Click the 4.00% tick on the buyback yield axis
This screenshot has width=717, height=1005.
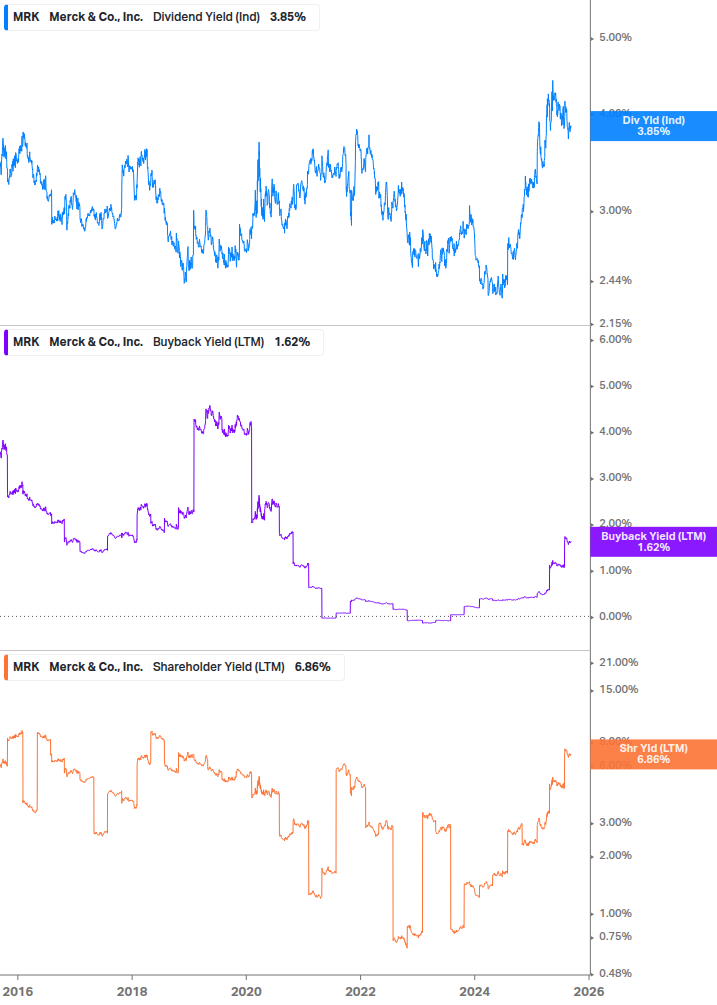coord(615,432)
